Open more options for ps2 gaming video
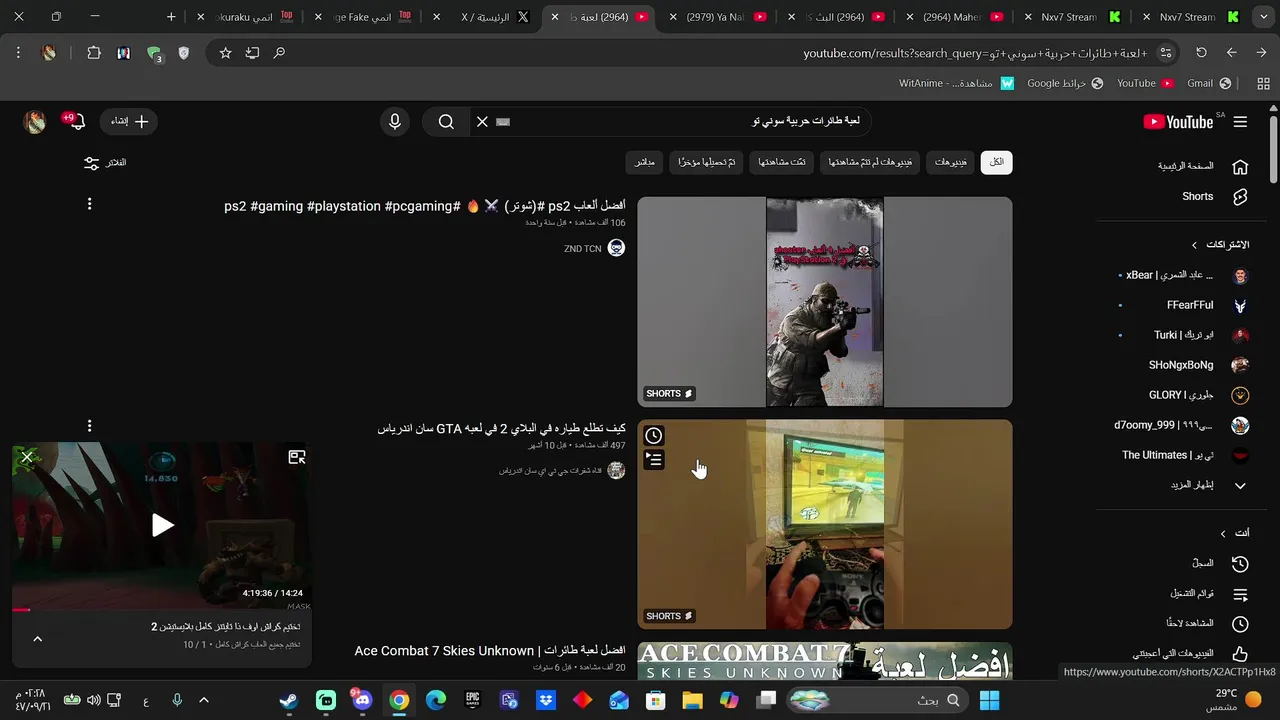This screenshot has height=720, width=1280. point(89,204)
